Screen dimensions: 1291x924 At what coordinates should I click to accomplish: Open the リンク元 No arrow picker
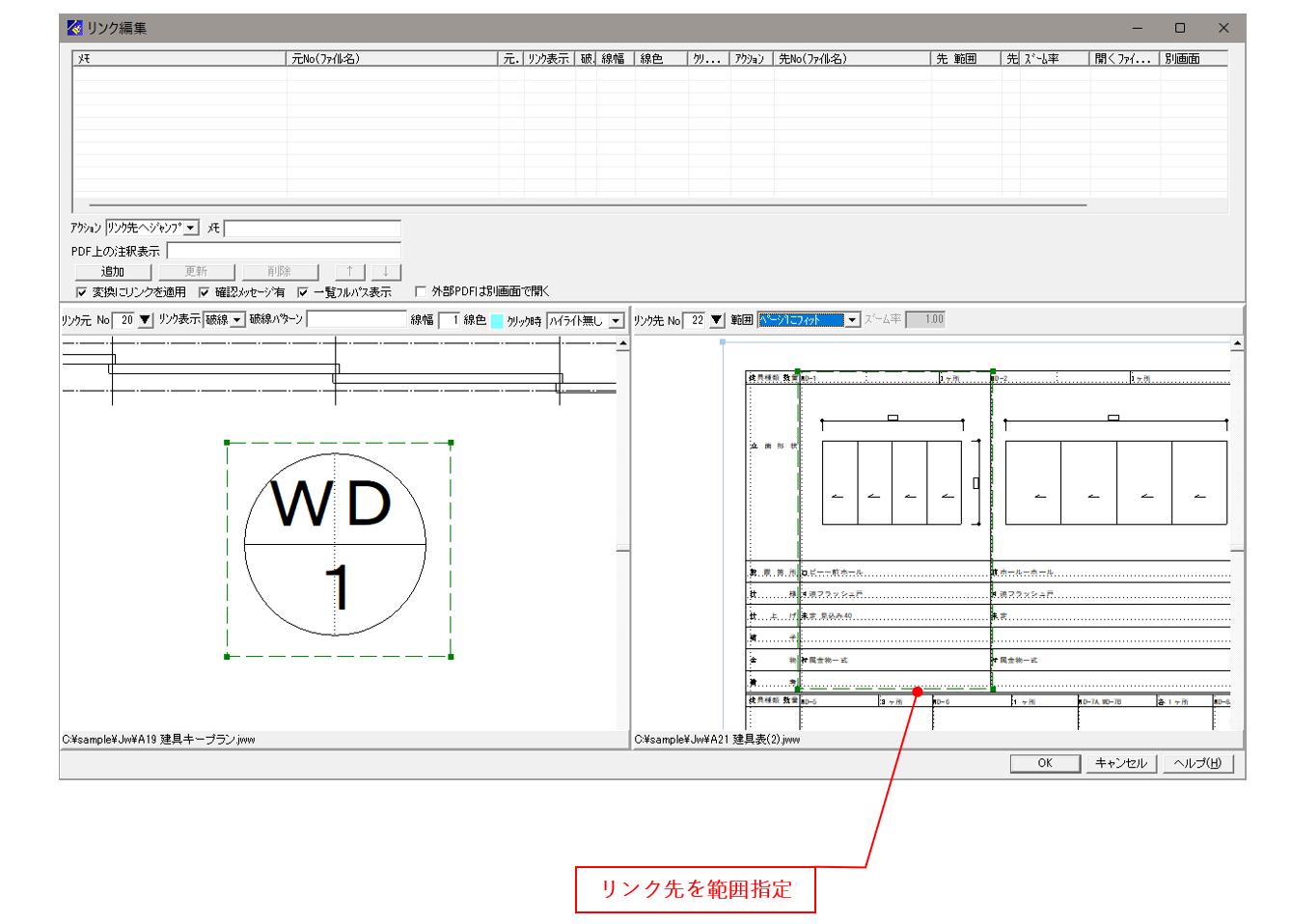146,320
